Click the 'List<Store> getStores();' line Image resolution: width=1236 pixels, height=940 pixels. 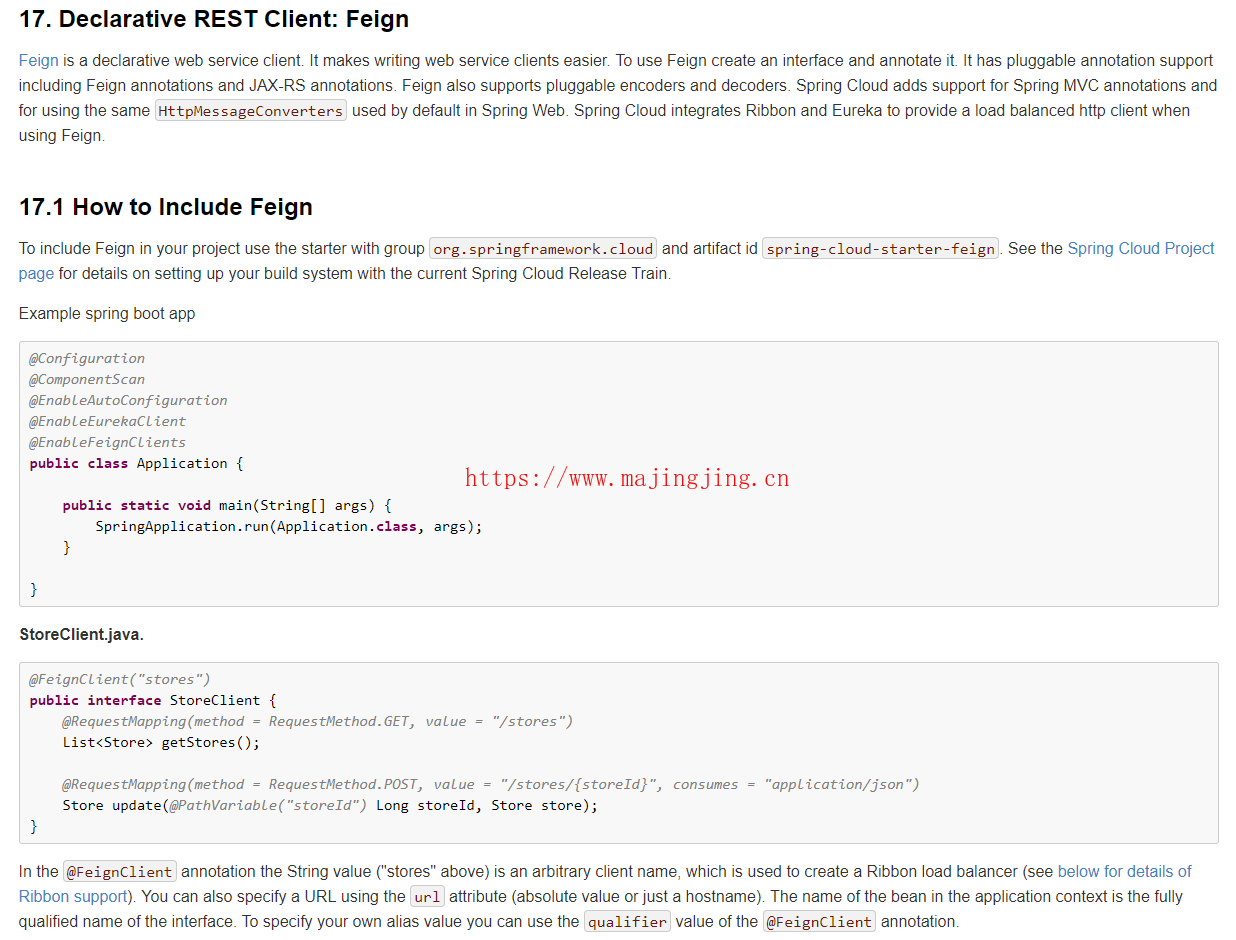pyautogui.click(x=161, y=742)
